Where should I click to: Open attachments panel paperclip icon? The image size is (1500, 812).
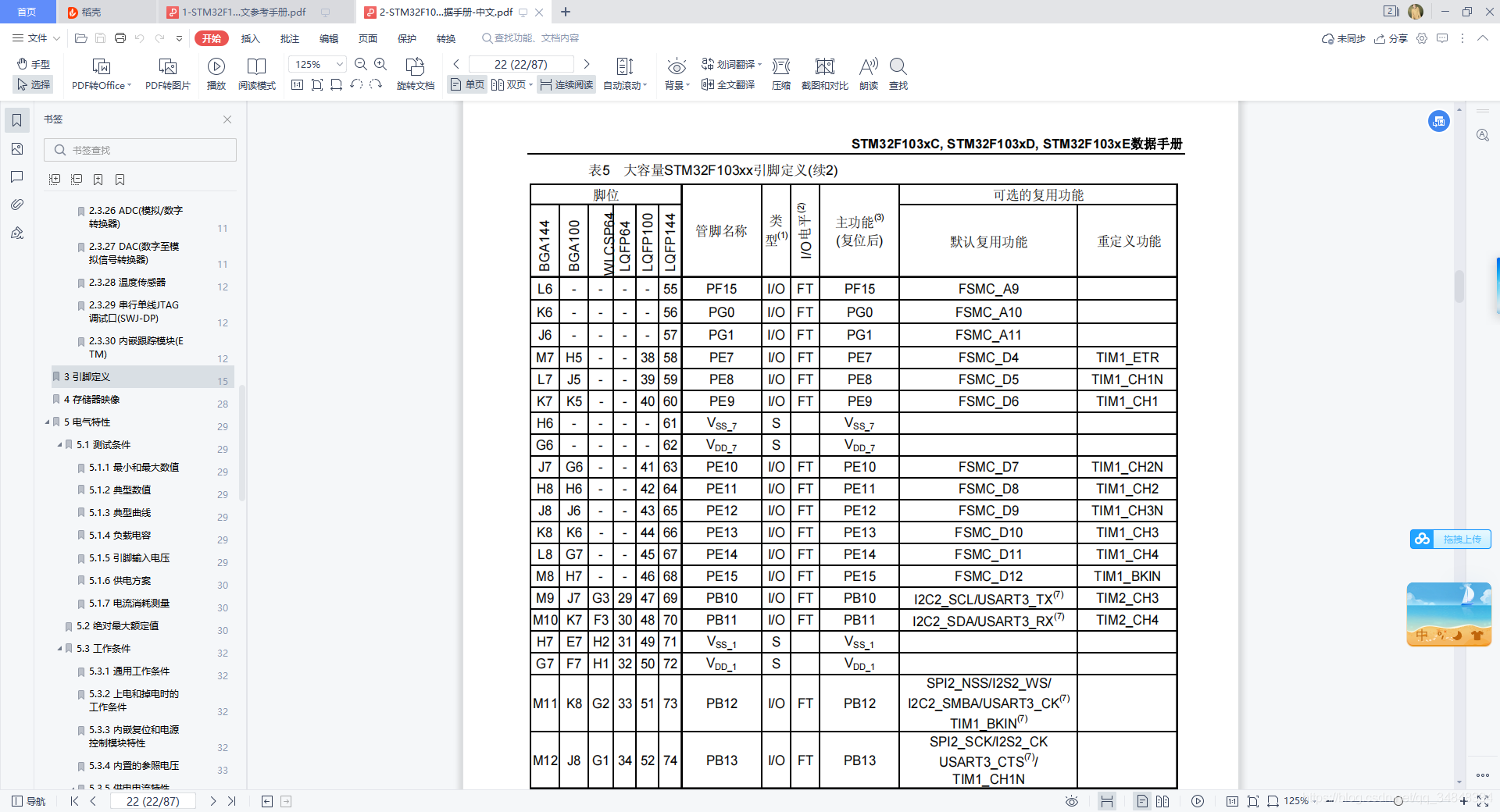(x=17, y=205)
